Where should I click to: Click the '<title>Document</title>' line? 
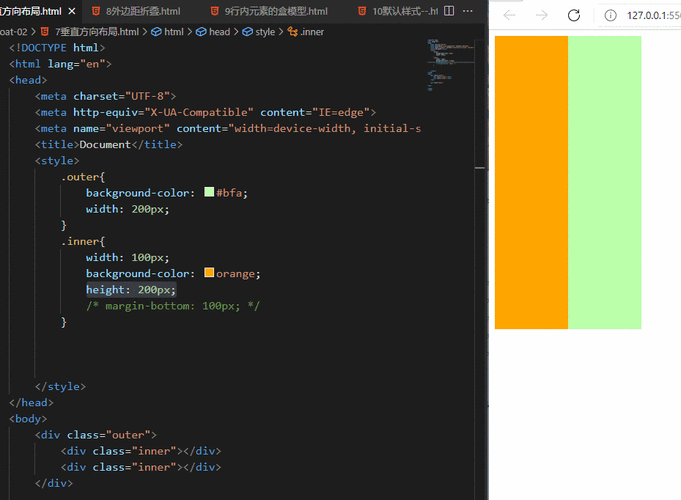pos(109,145)
